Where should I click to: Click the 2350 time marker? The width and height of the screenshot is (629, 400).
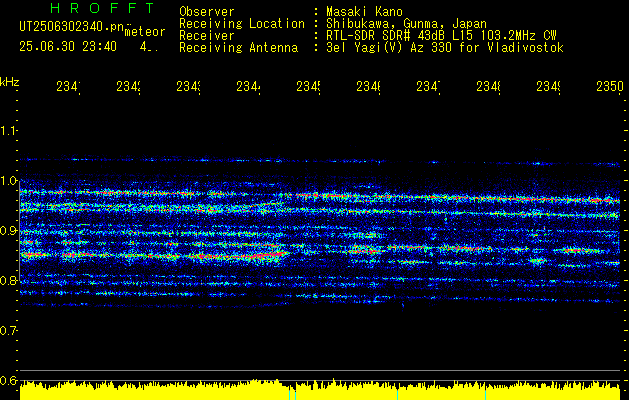pos(610,87)
